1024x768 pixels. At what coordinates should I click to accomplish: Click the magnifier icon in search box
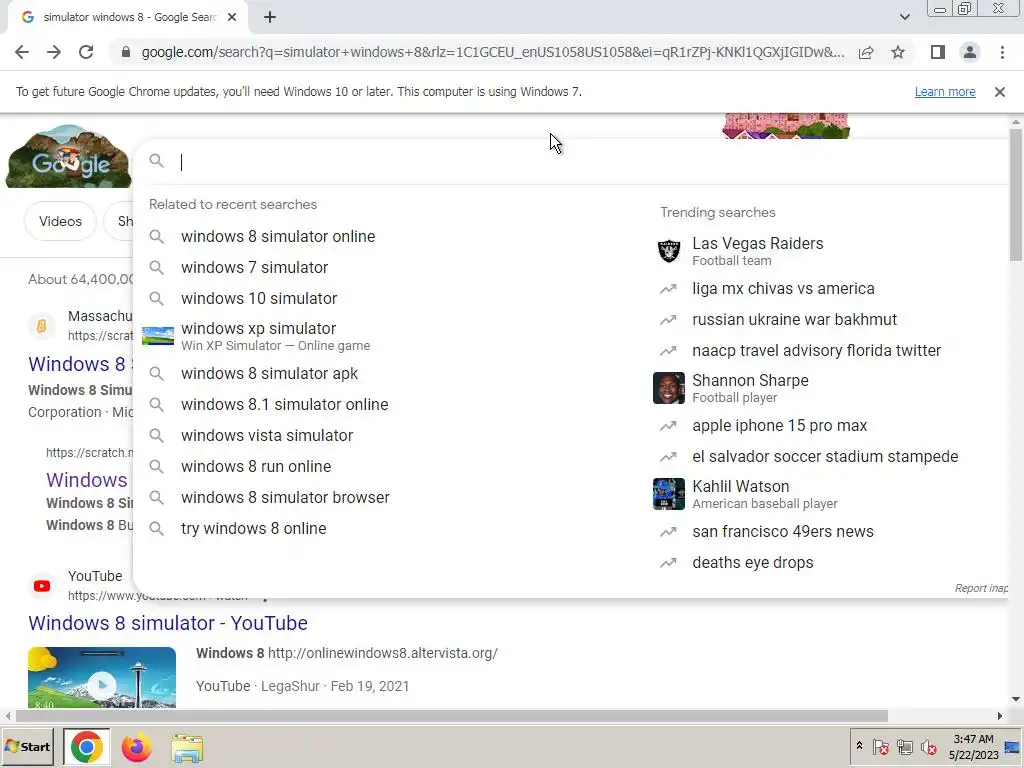click(156, 161)
